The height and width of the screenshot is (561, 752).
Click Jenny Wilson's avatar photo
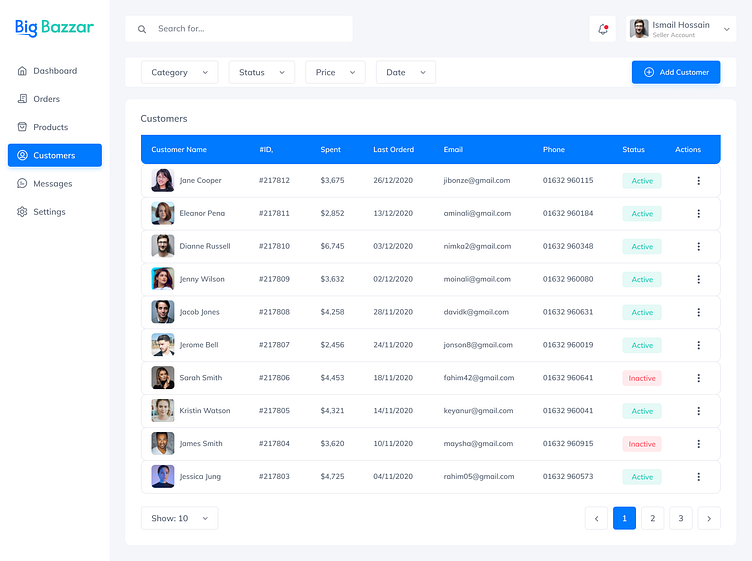click(x=163, y=279)
